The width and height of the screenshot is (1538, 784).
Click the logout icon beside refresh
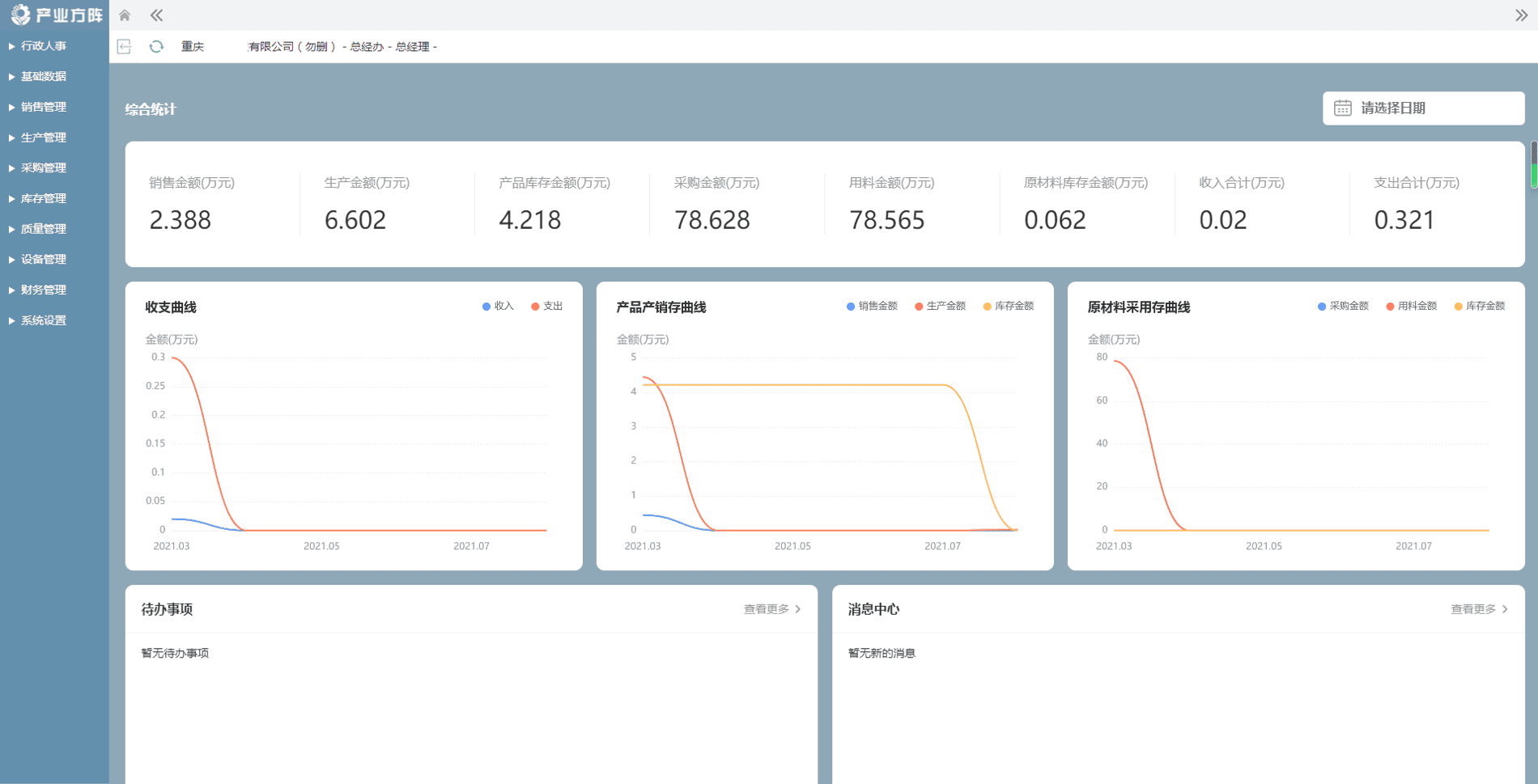124,47
